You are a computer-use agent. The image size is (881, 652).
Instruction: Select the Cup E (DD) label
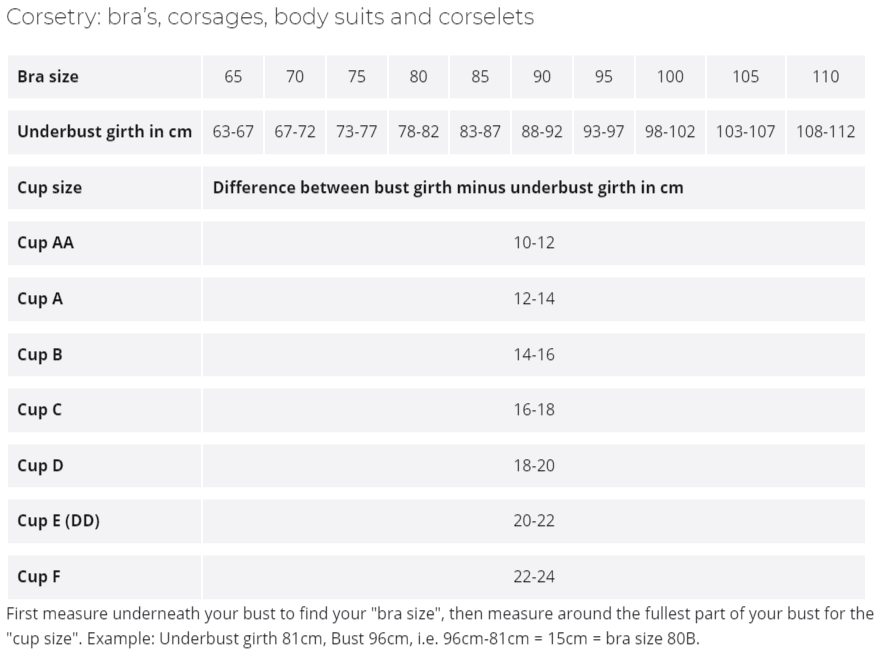point(59,520)
